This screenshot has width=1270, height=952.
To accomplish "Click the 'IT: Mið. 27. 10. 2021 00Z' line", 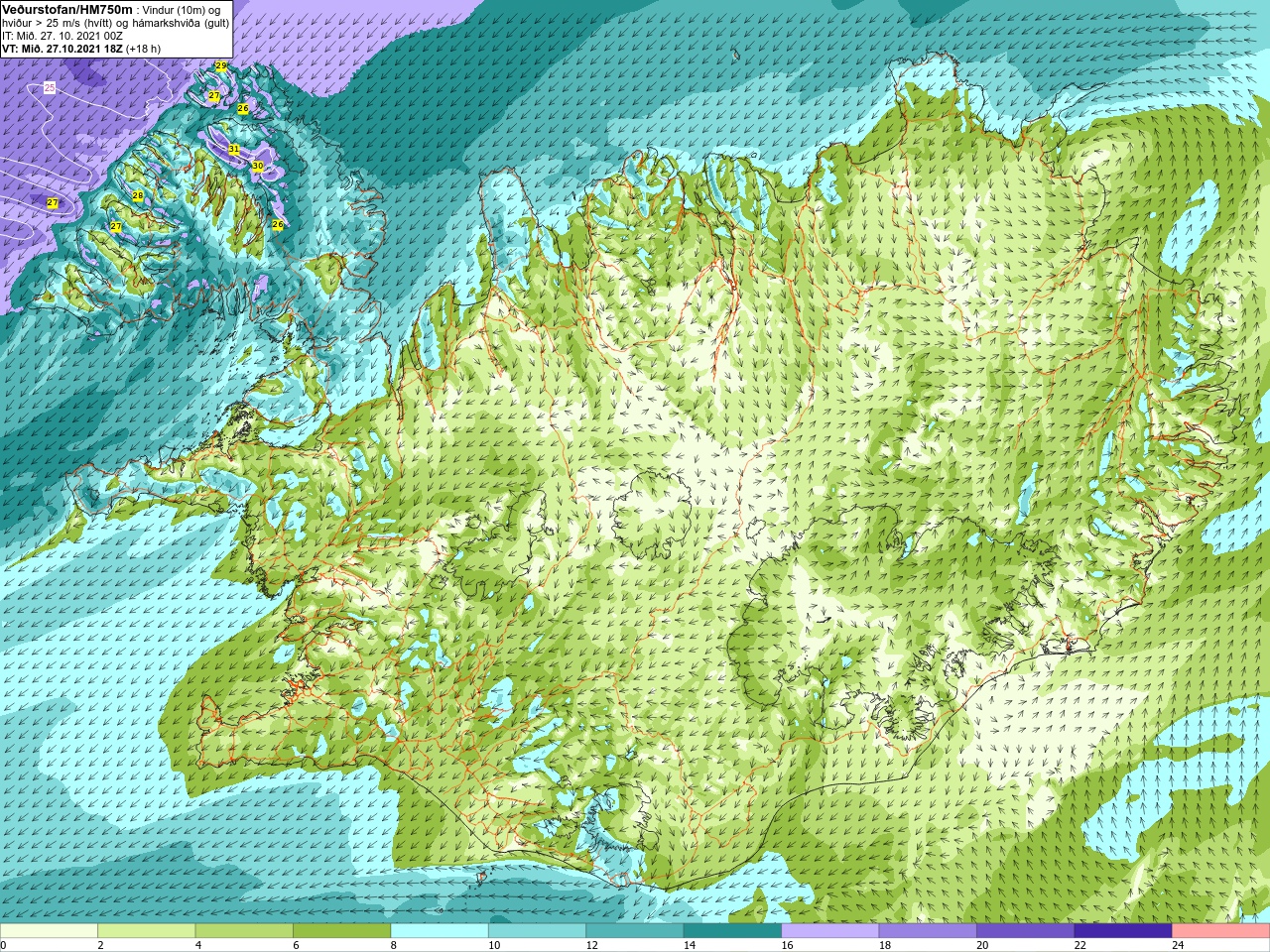I will [x=63, y=36].
